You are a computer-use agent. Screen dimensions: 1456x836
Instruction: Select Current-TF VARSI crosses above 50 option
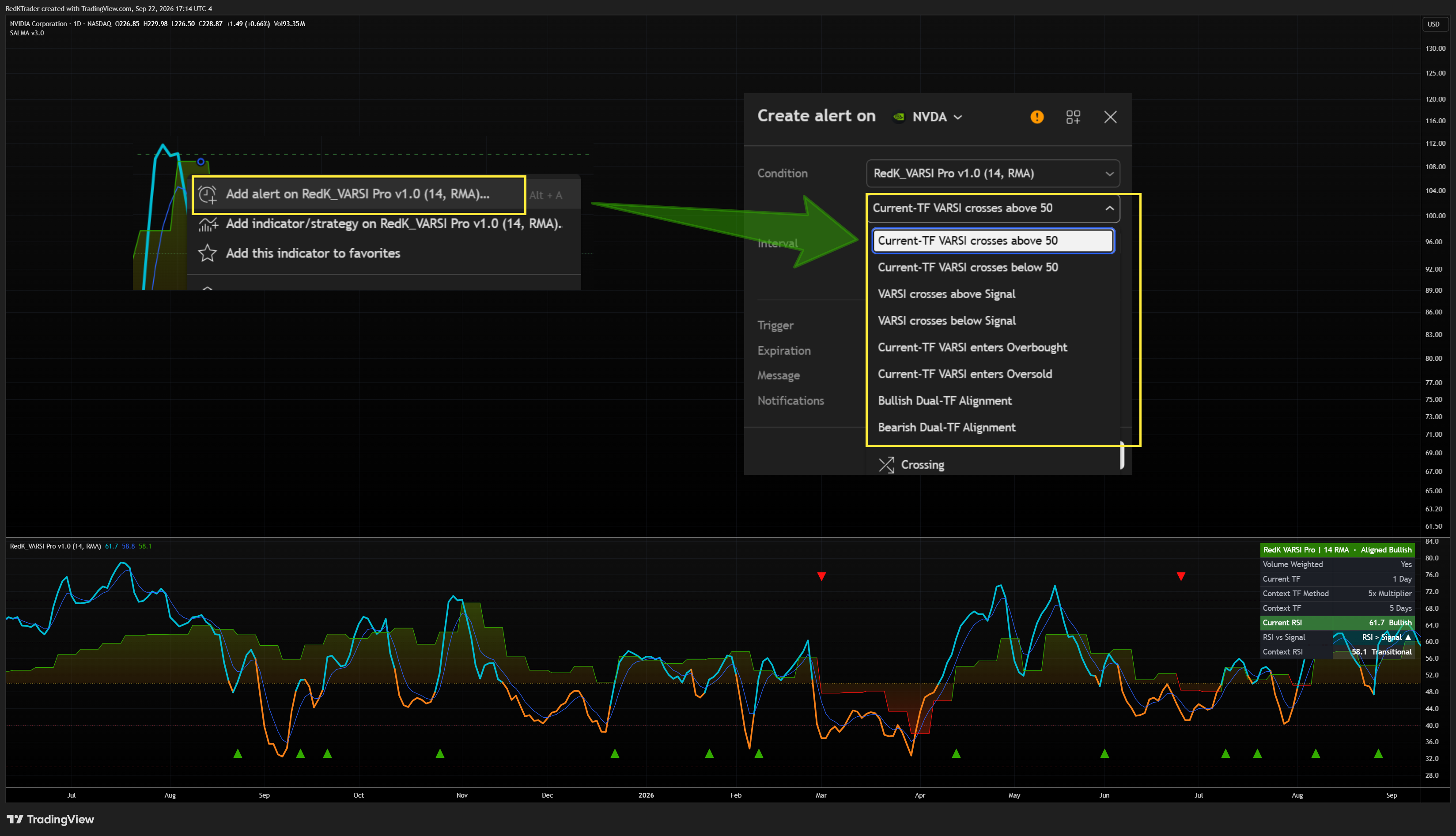pyautogui.click(x=993, y=241)
